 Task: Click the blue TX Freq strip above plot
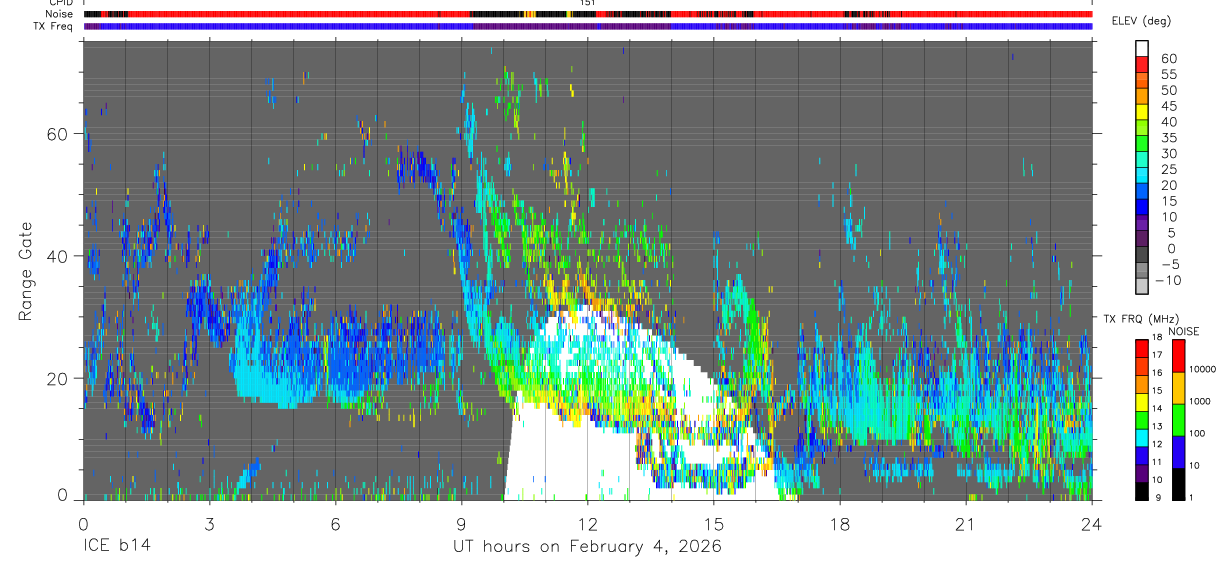pyautogui.click(x=588, y=26)
